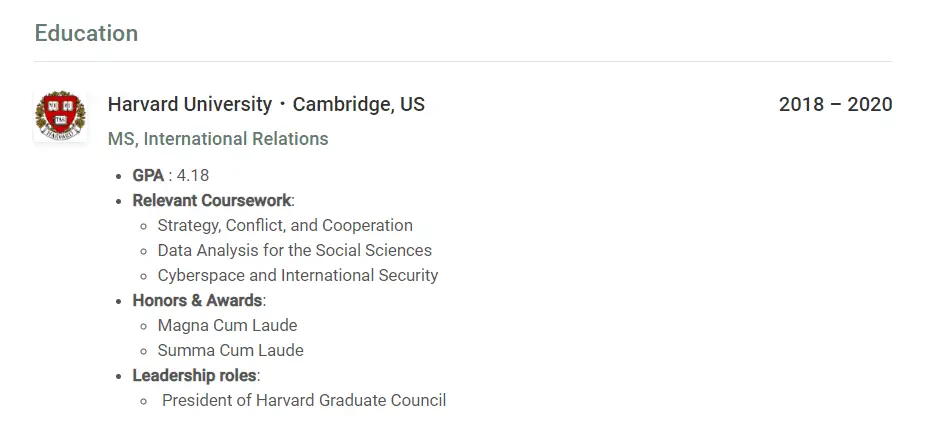Click the 4.18 GPA value
The height and width of the screenshot is (437, 927).
pyautogui.click(x=193, y=176)
